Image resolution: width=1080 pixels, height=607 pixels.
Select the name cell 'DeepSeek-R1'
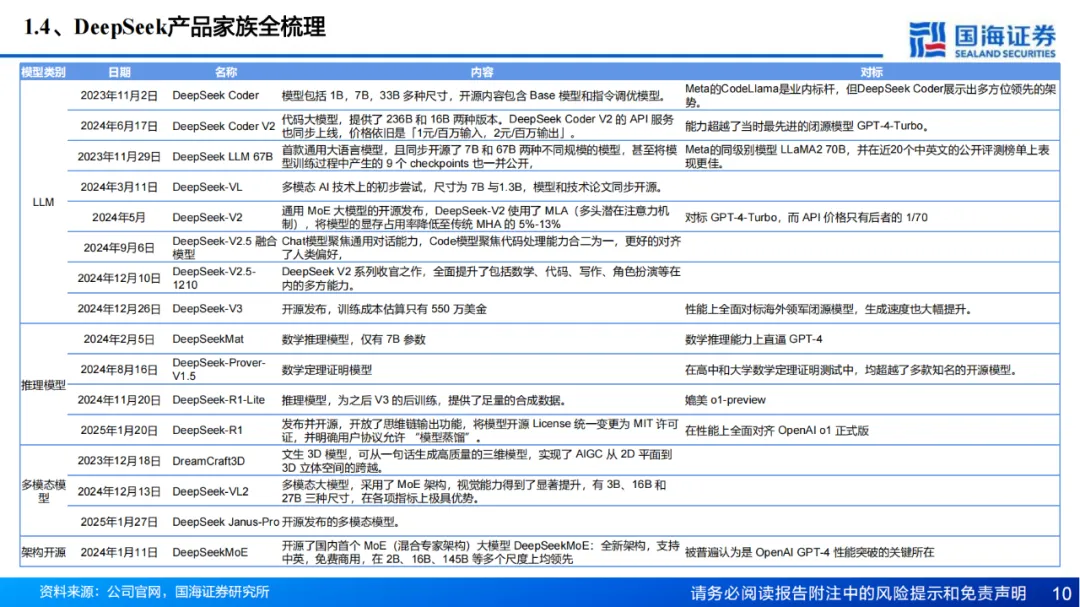(207, 431)
